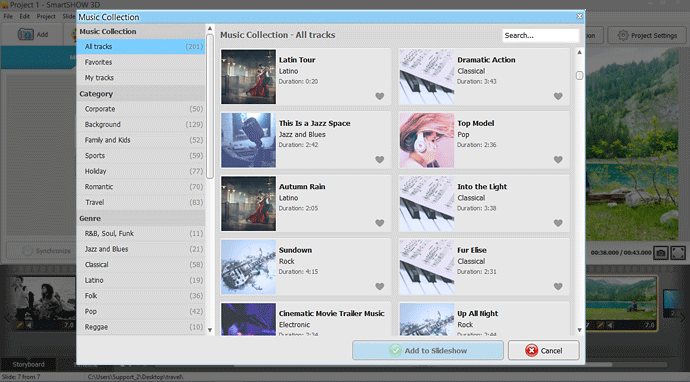Viewport: 690px width, 382px height.
Task: Filter by Holiday category
Action: click(x=141, y=171)
